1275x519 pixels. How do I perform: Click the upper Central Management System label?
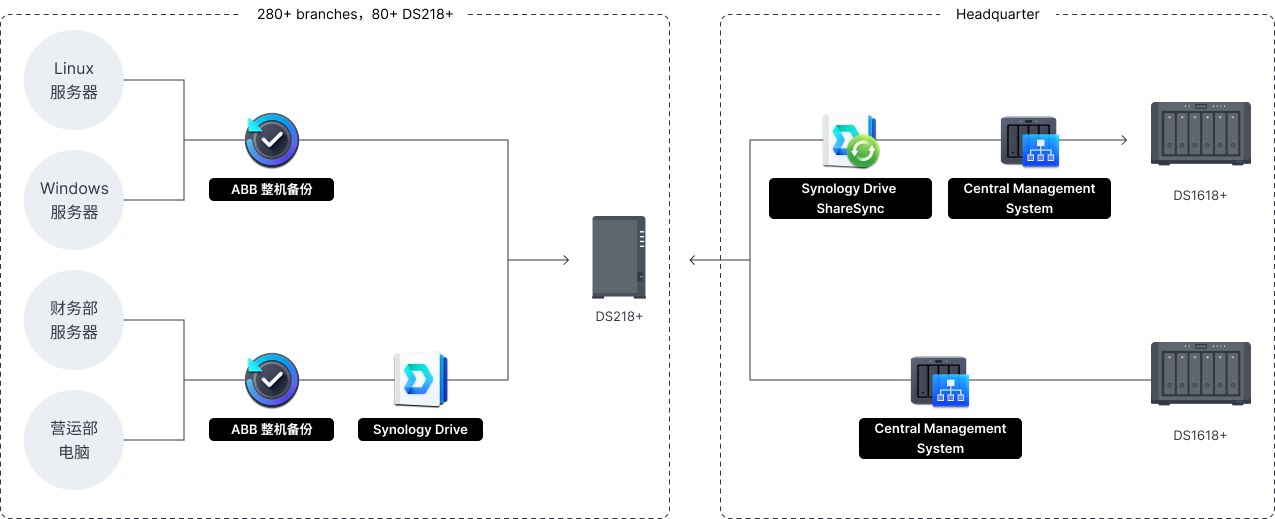(1029, 198)
